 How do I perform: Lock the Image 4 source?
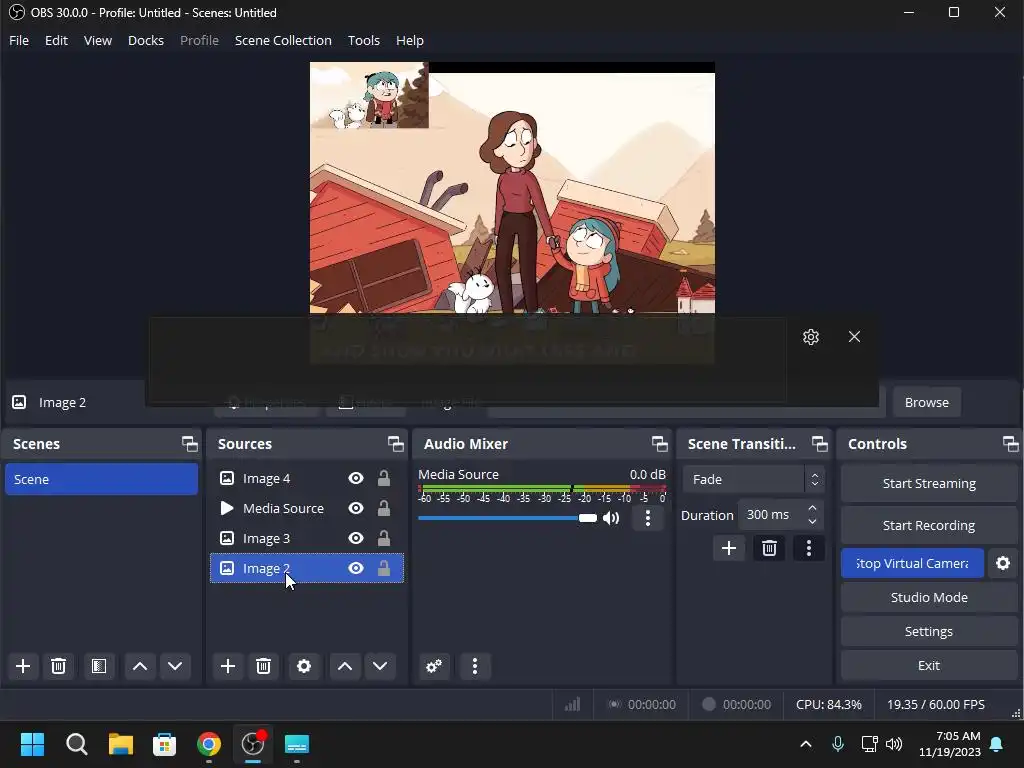point(384,479)
